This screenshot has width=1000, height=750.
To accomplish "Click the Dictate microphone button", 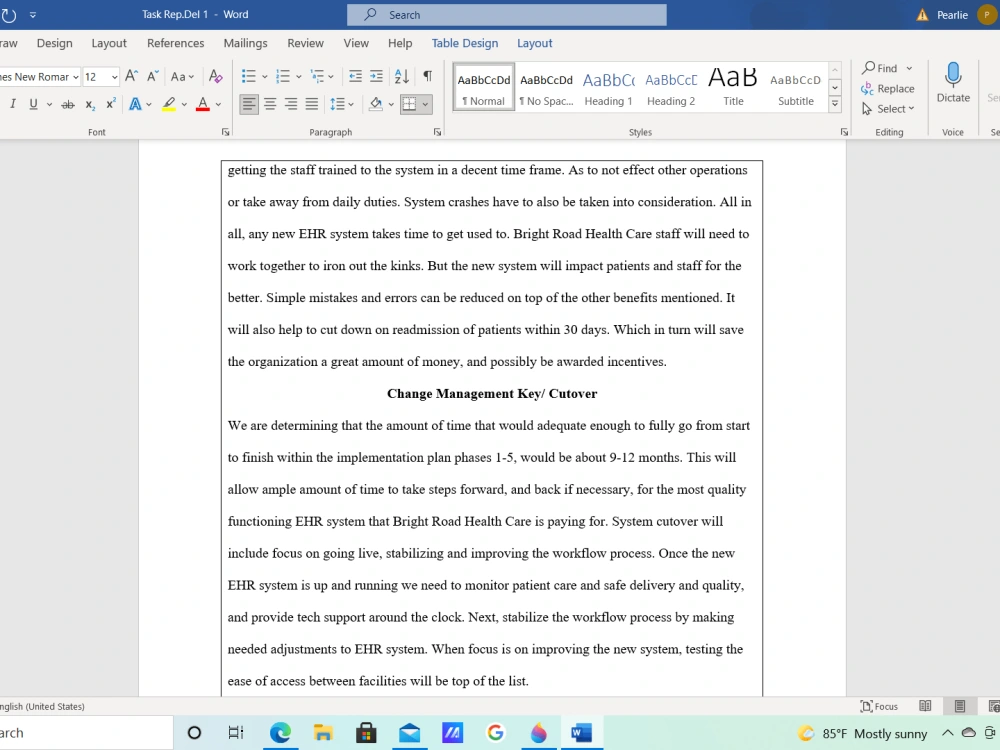I will coord(953,83).
